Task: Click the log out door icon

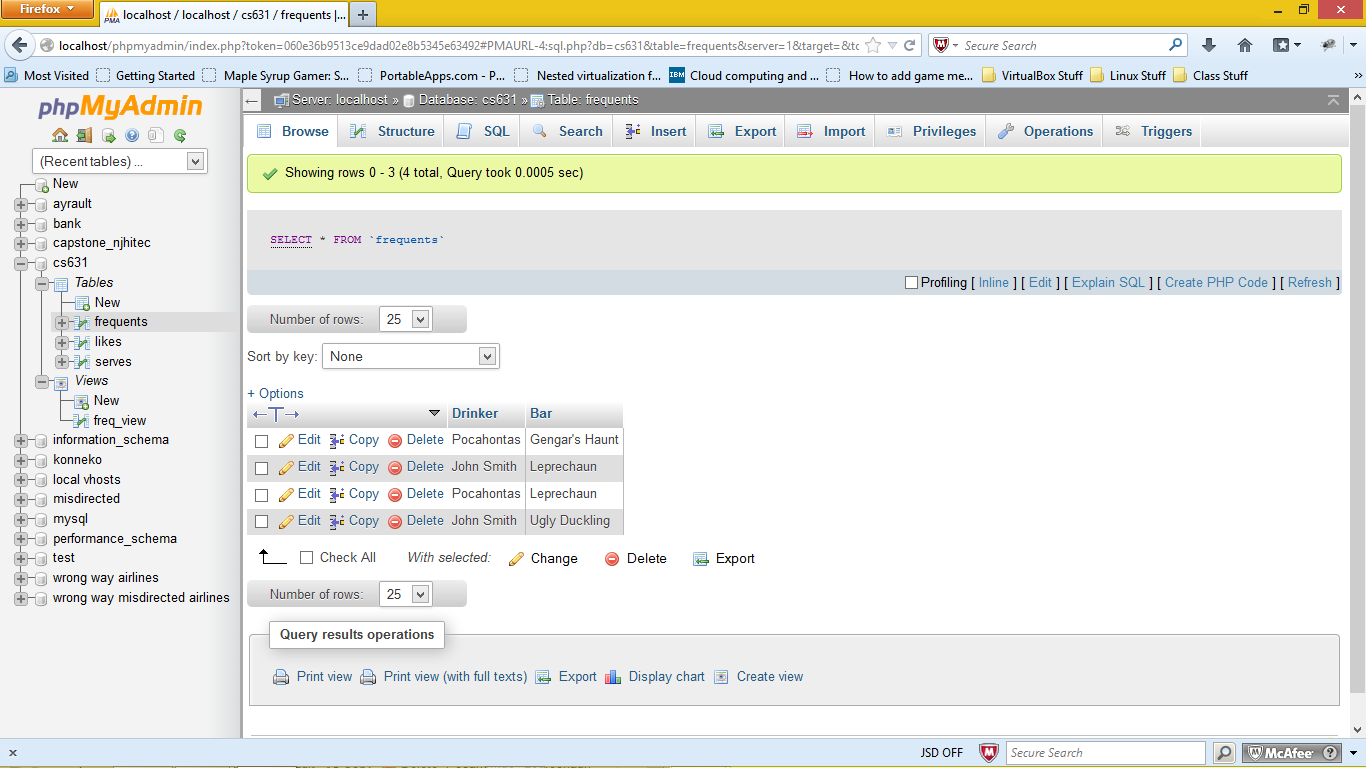Action: tap(84, 135)
